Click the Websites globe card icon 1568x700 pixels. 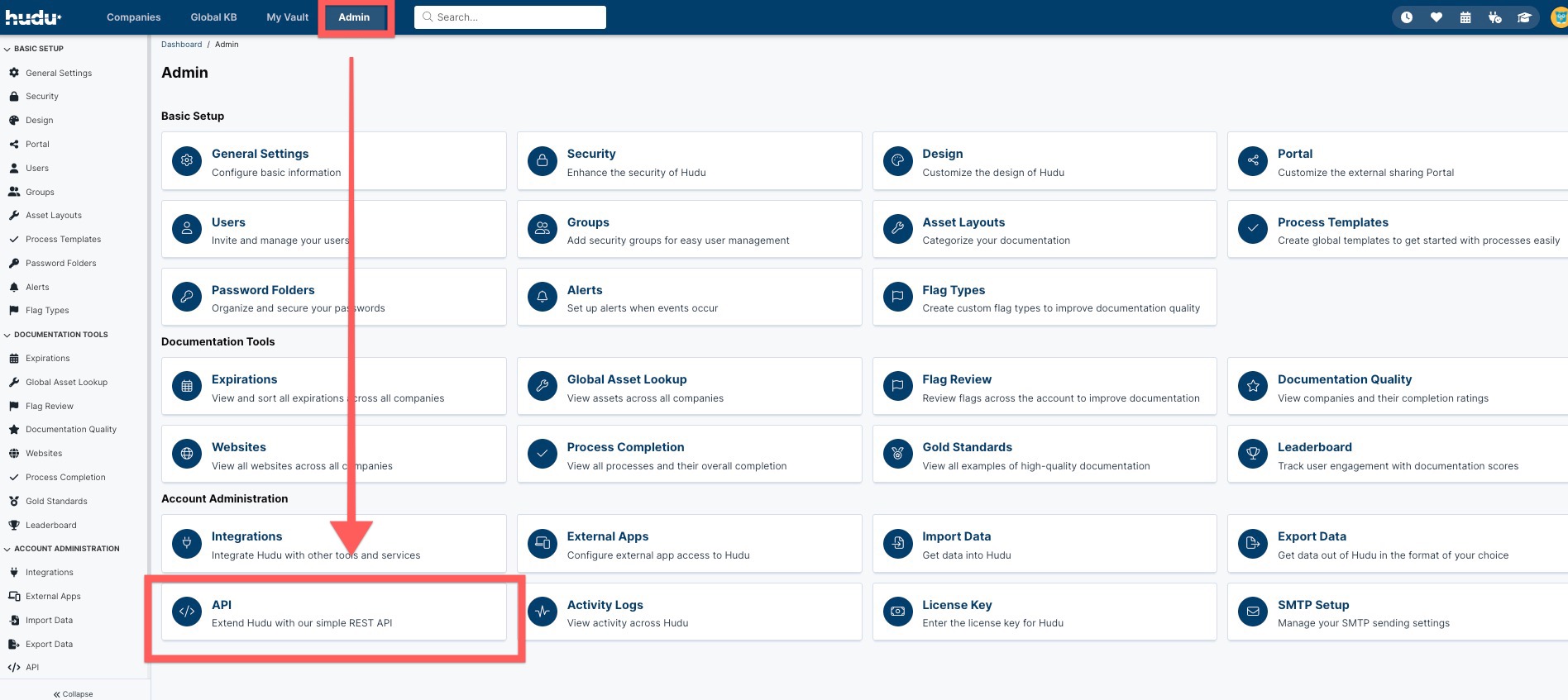click(x=187, y=454)
